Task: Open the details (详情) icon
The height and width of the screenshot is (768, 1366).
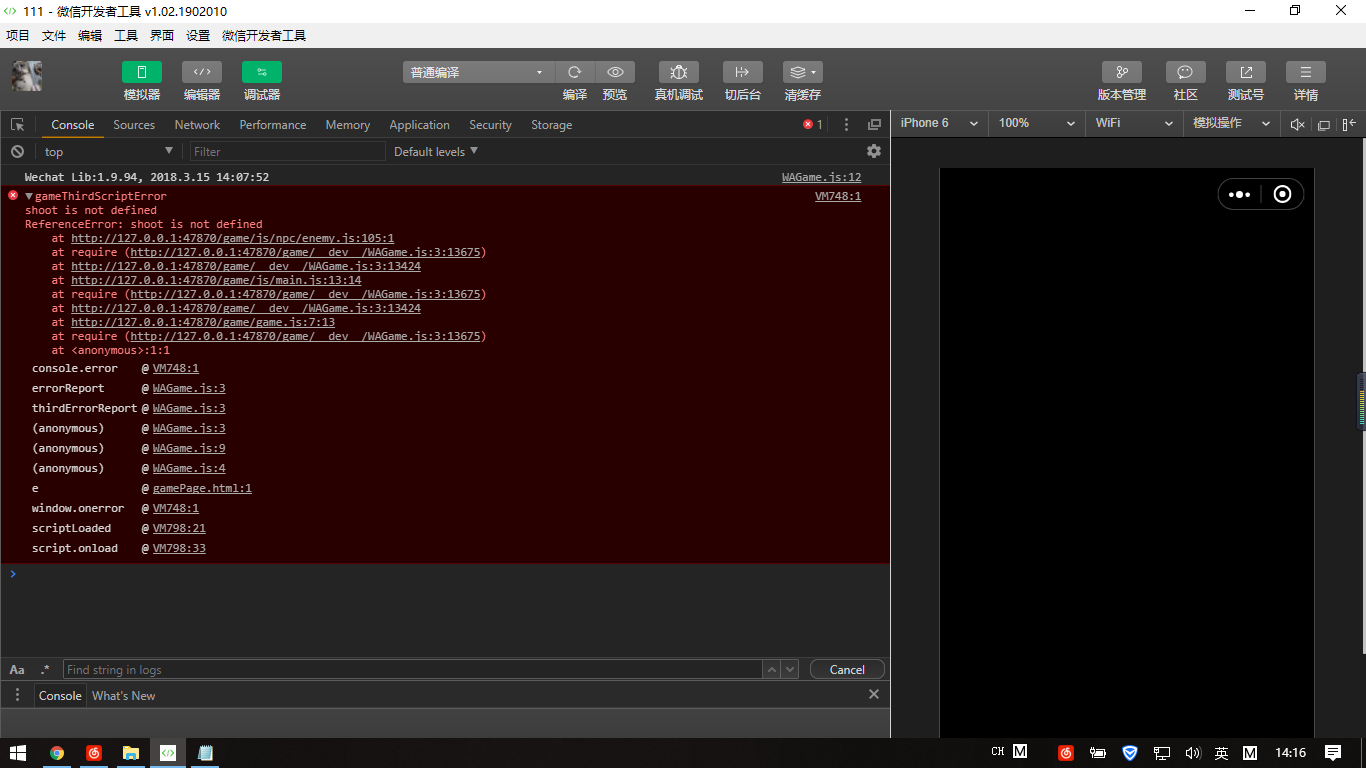Action: 1306,72
